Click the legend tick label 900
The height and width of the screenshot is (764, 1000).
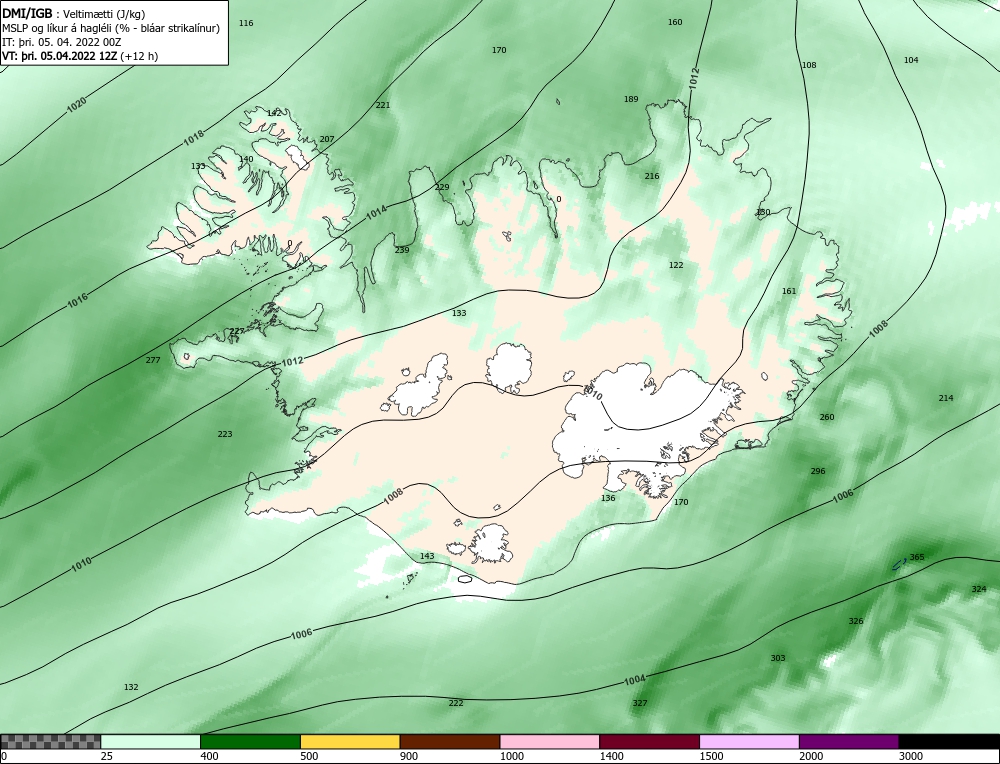pyautogui.click(x=409, y=756)
